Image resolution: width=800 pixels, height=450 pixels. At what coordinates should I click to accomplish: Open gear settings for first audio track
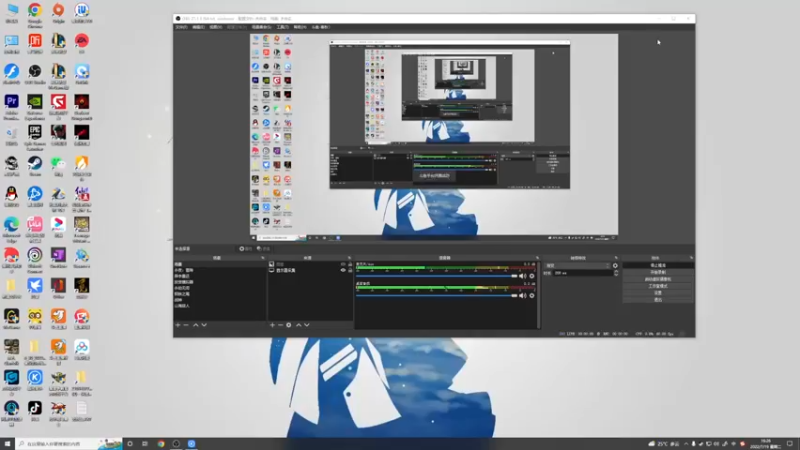tap(532, 276)
